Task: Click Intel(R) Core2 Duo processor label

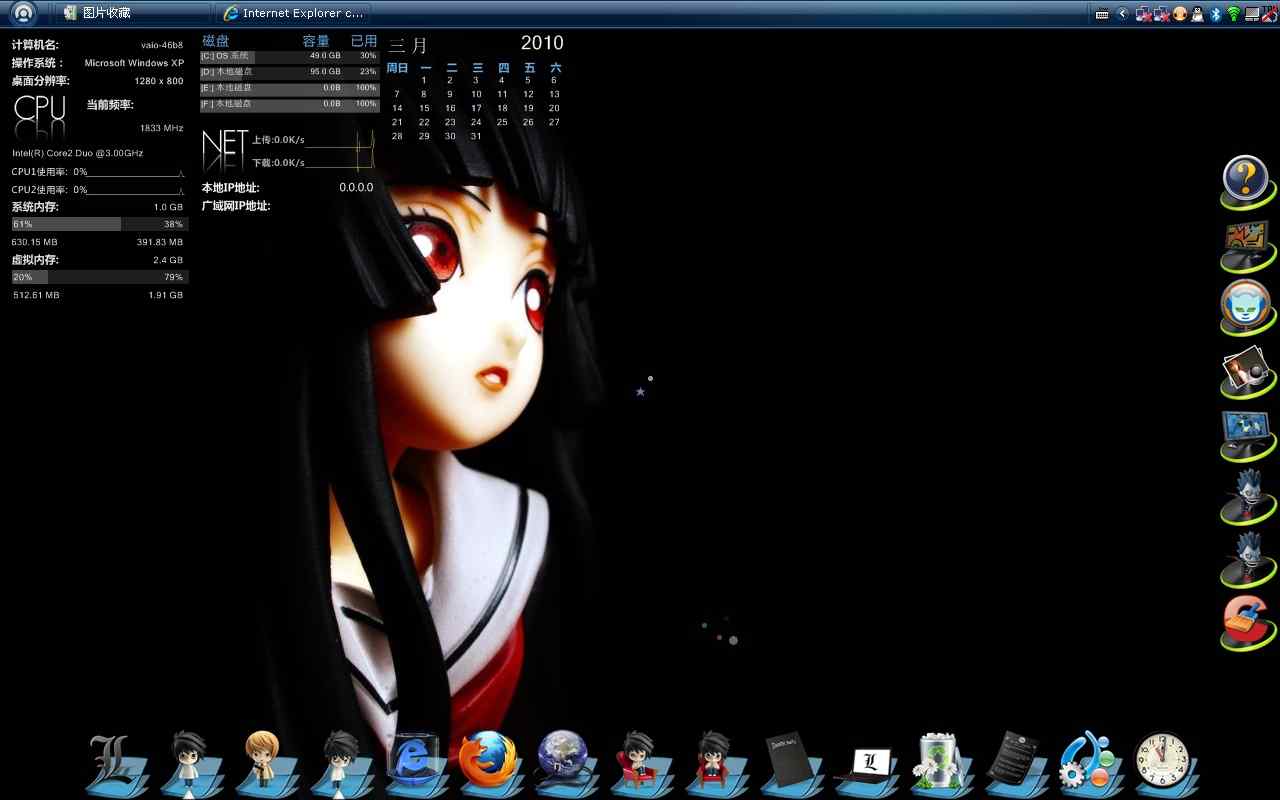Action: coord(78,153)
